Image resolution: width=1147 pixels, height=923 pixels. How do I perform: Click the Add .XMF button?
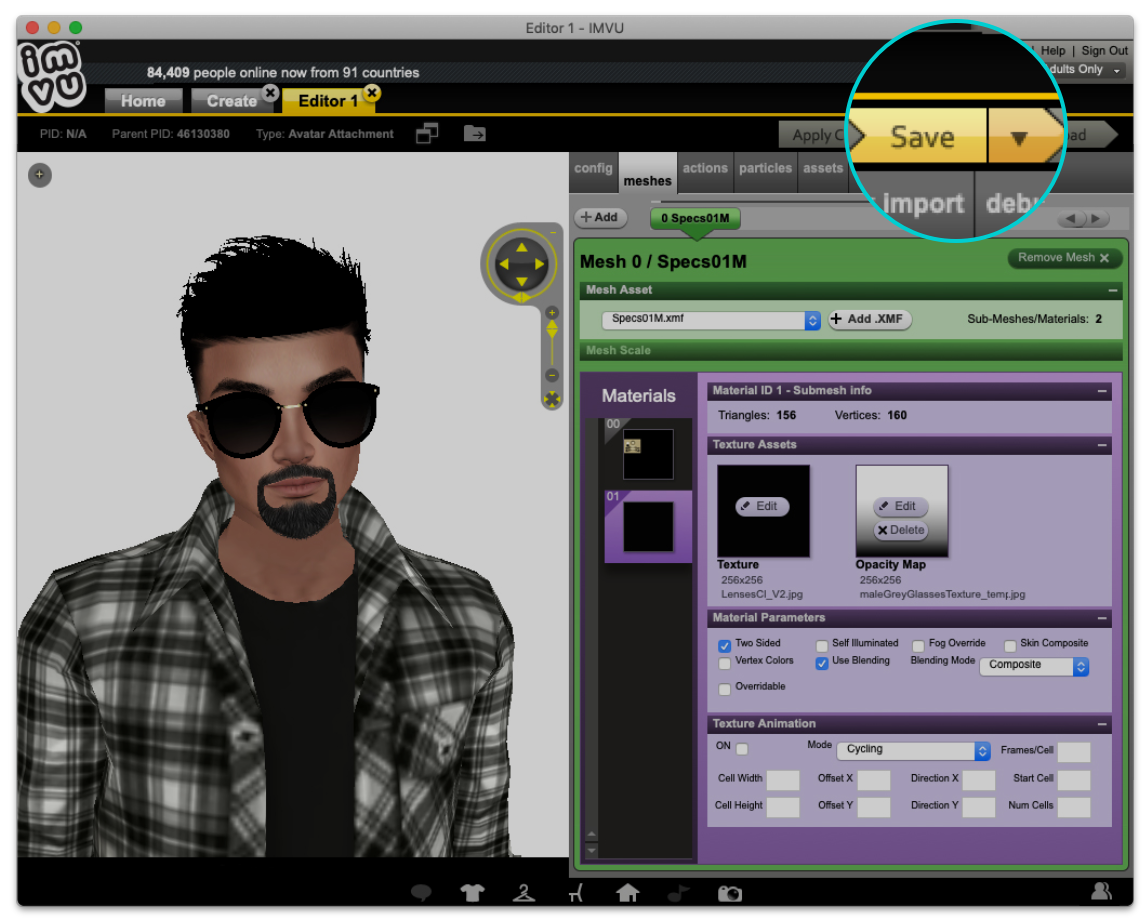tap(870, 320)
